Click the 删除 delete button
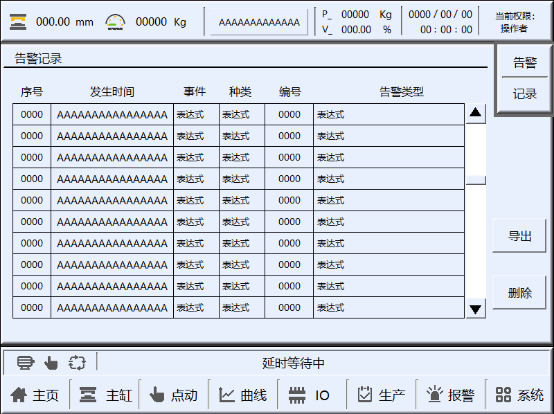This screenshot has width=554, height=414. tap(519, 293)
